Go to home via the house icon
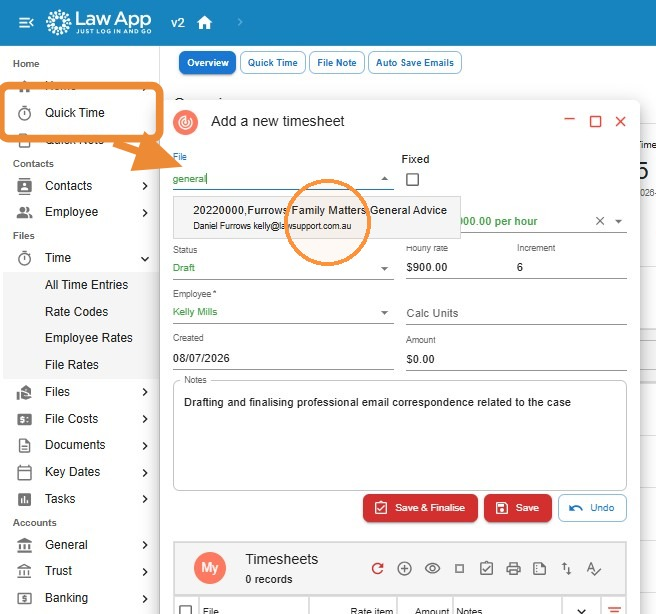The width and height of the screenshot is (656, 614). (204, 22)
